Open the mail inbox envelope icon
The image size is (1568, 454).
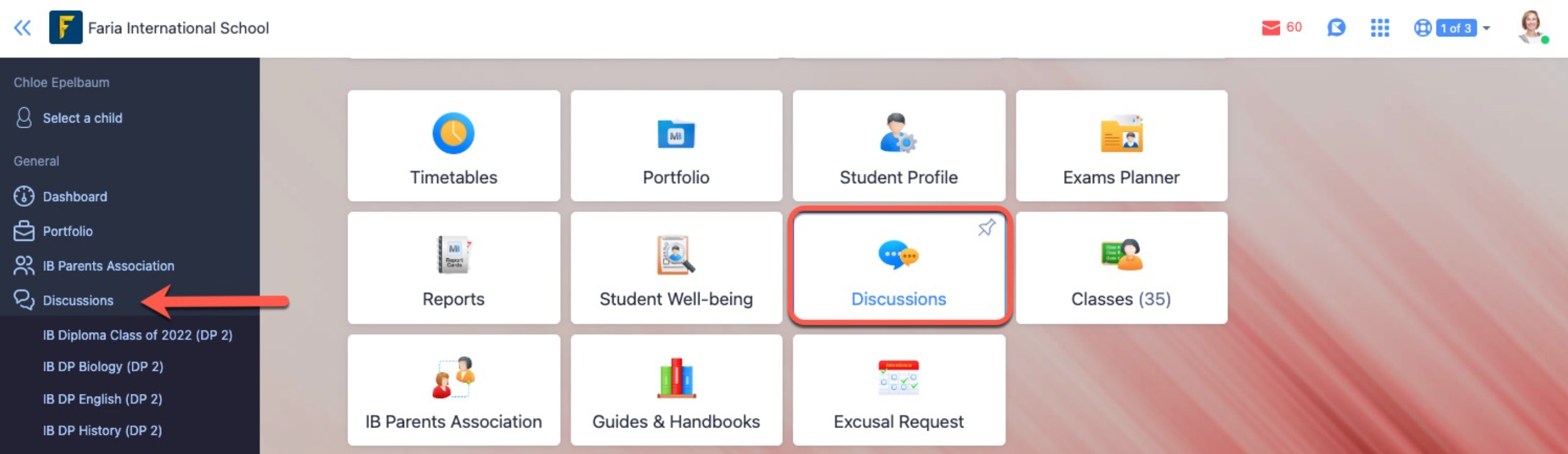point(1270,28)
